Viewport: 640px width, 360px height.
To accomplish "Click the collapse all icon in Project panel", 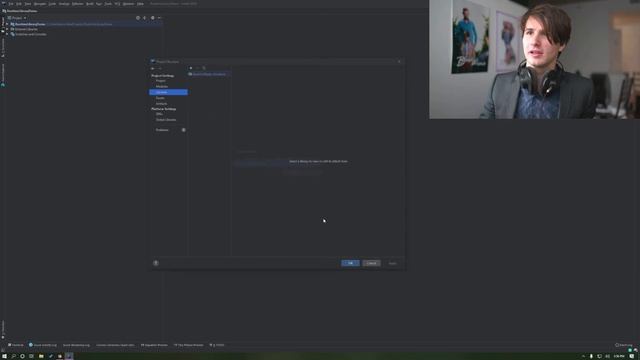I will (144, 18).
